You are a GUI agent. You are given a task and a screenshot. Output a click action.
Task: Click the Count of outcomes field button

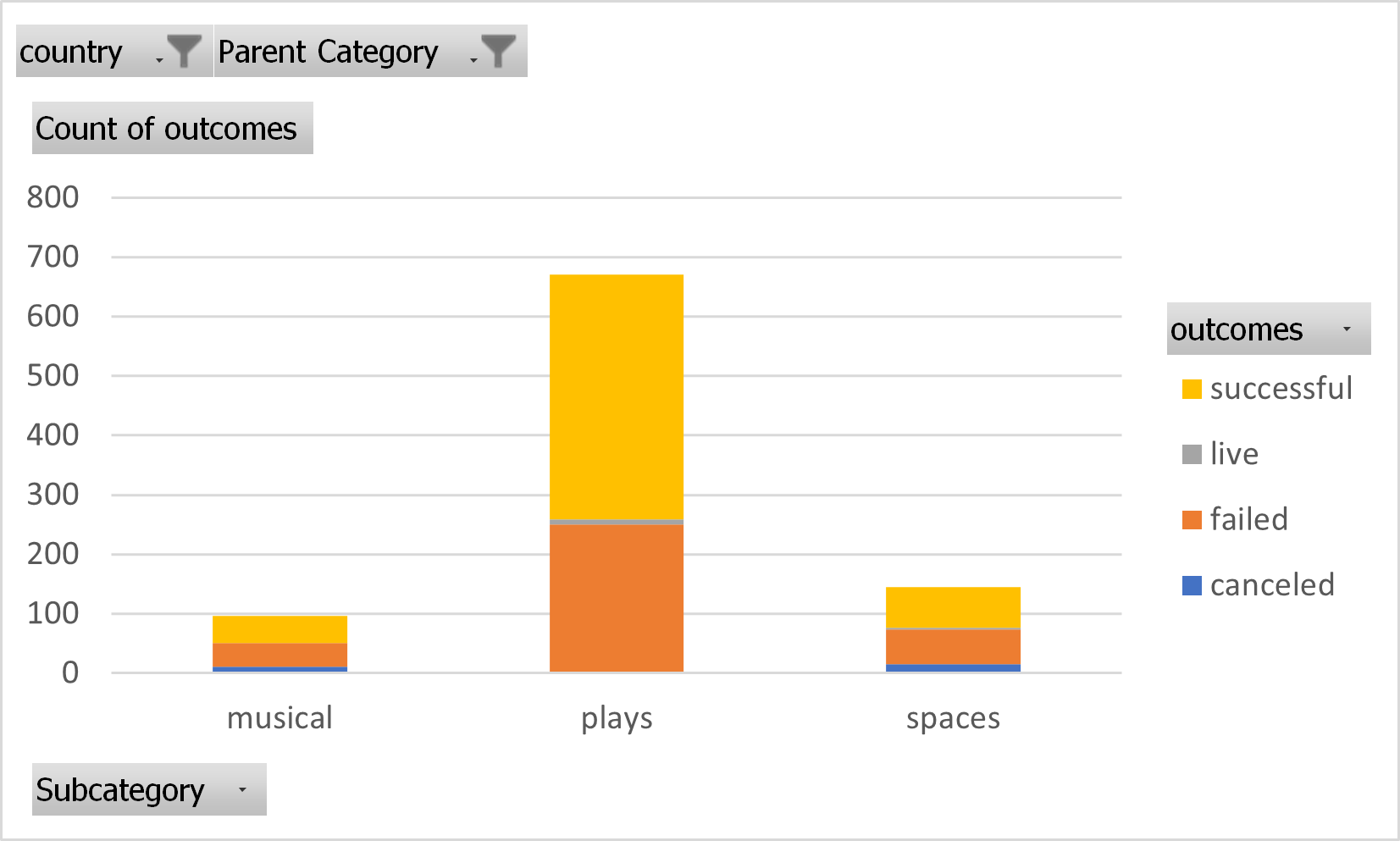pos(171,129)
